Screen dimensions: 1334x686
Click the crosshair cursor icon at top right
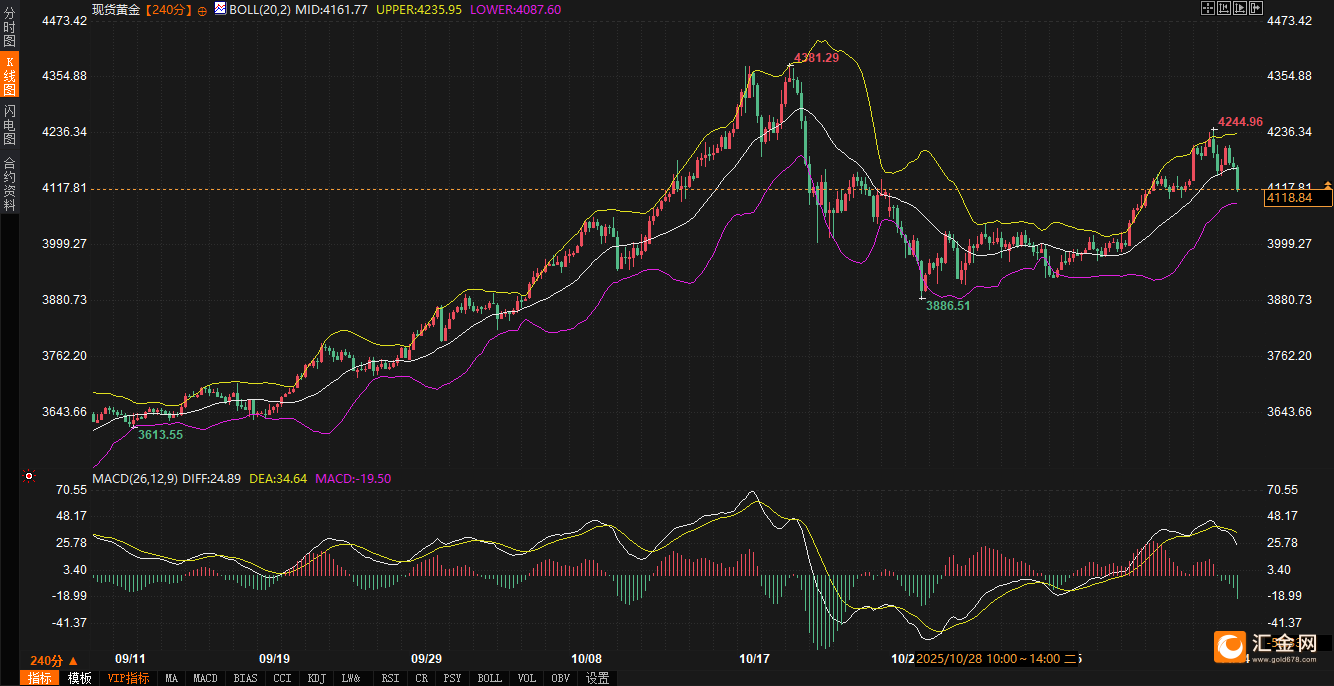tap(1206, 8)
